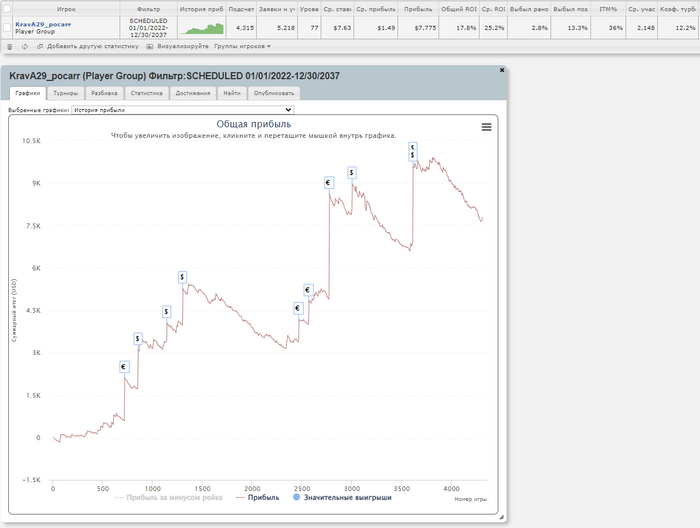The width and height of the screenshot is (700, 528).
Task: Click the 'Общая прибыль' chart title
Action: point(254,124)
